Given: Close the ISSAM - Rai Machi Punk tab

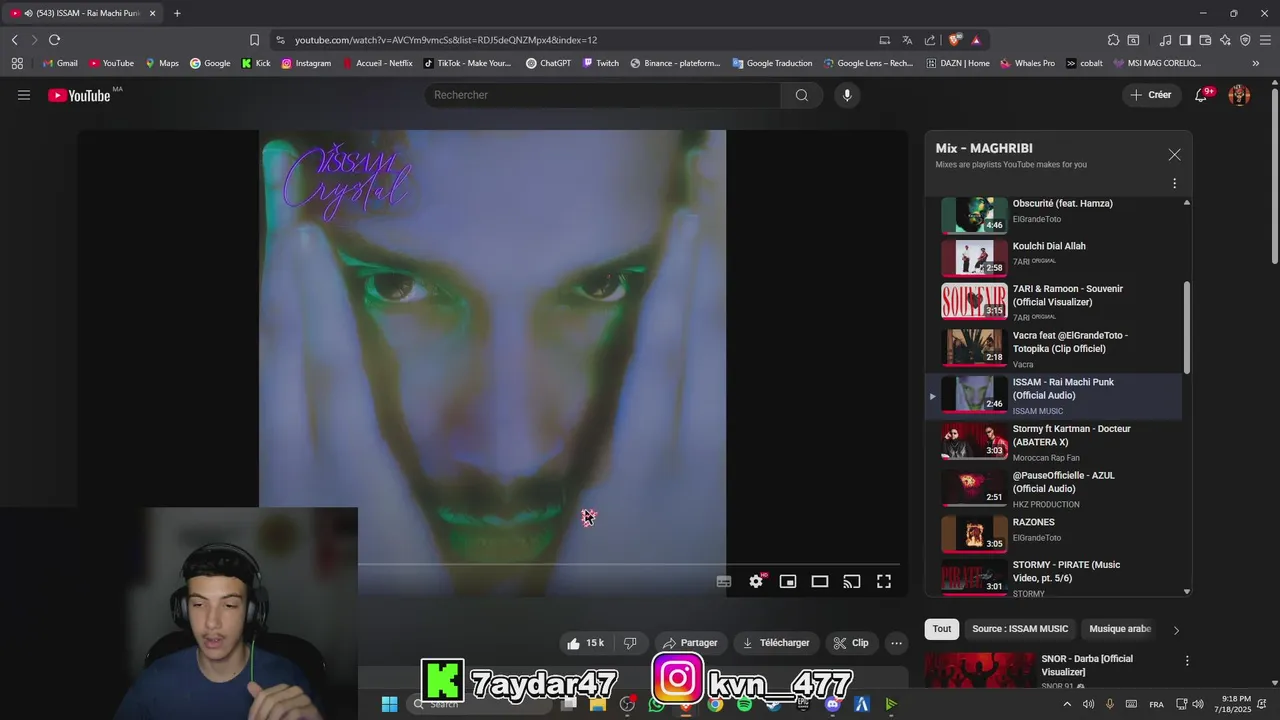Looking at the screenshot, I should [153, 13].
